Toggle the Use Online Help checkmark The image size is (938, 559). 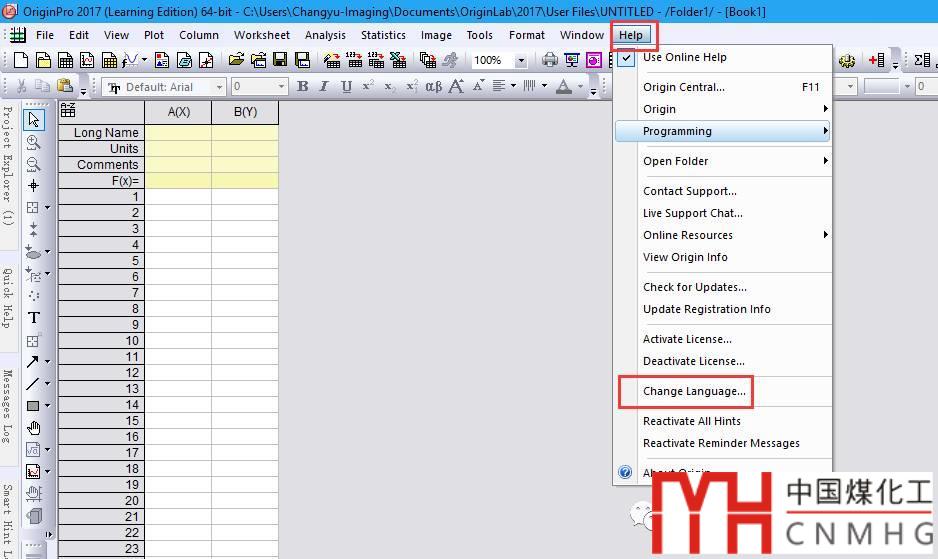626,58
